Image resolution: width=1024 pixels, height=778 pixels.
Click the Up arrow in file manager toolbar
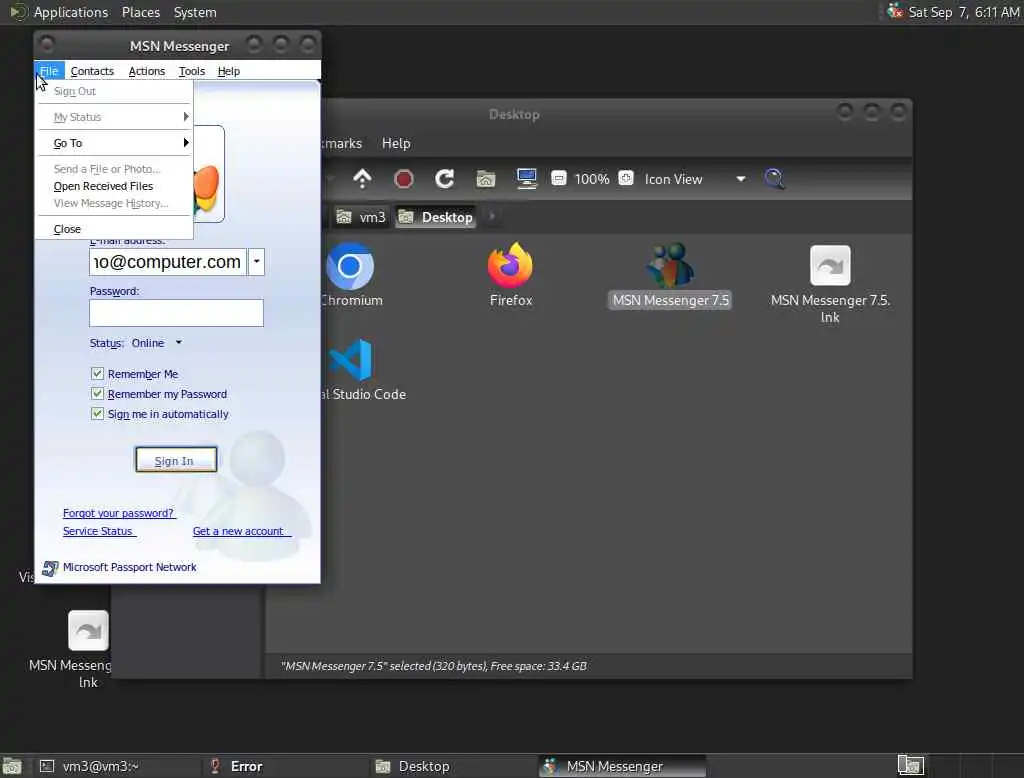[362, 178]
